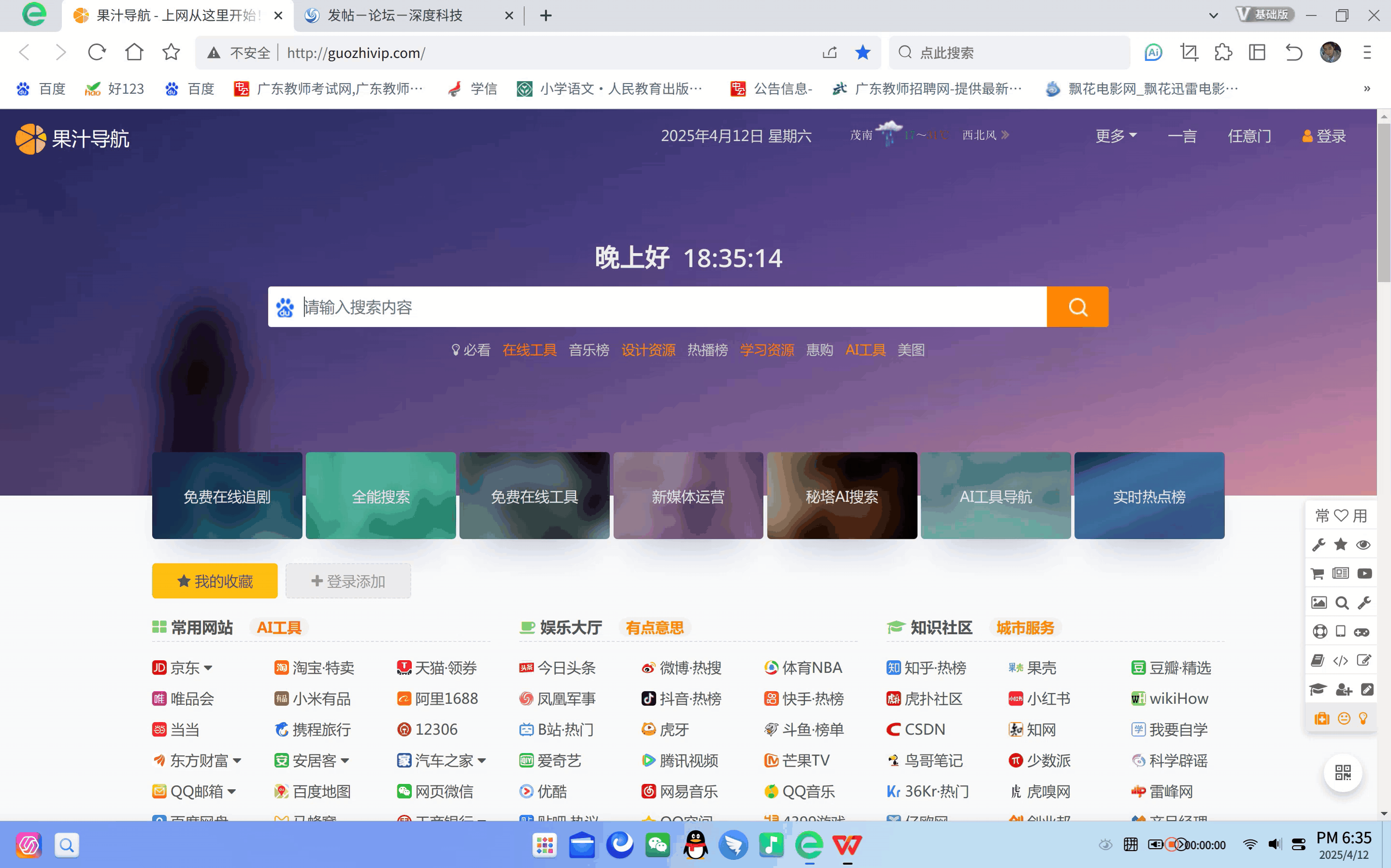1391x868 pixels.
Task: Expand the 安居客 dropdown arrow
Action: pos(345,761)
